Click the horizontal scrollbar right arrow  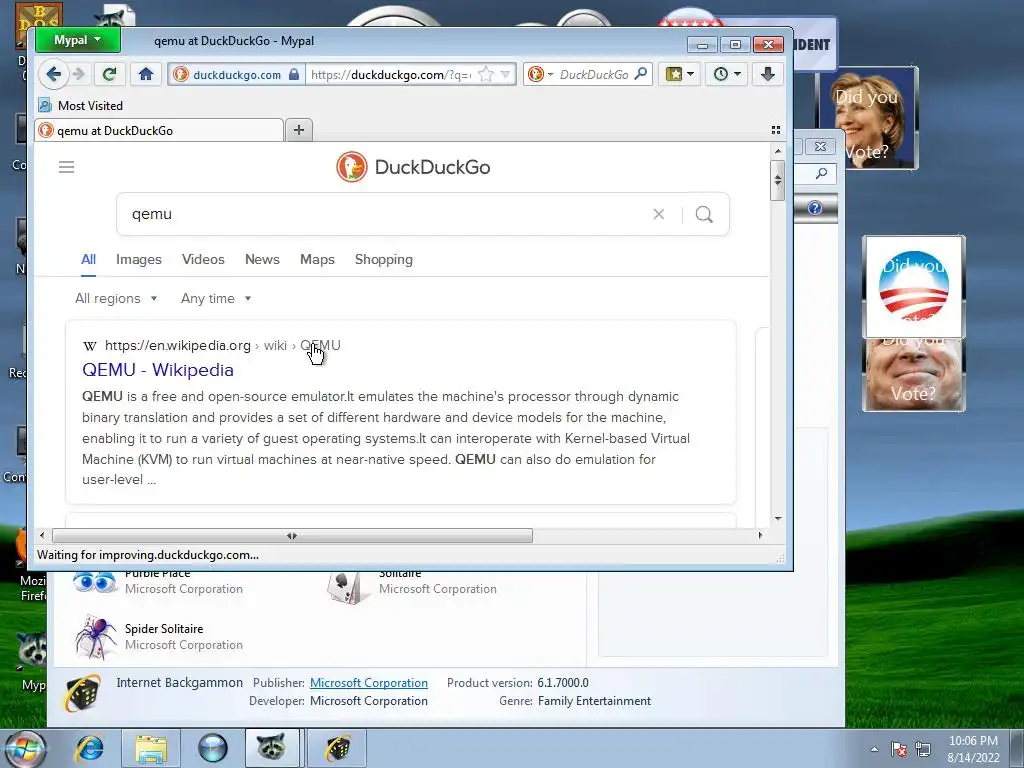[x=760, y=536]
